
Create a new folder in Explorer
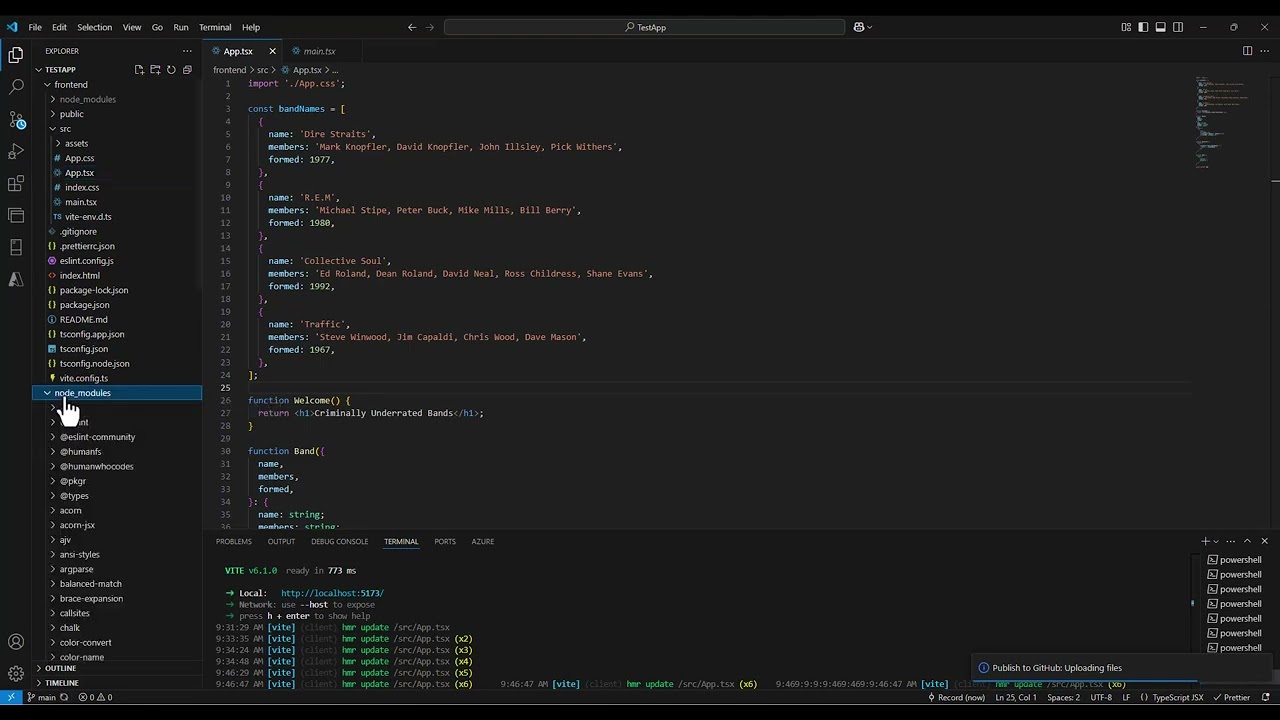click(x=155, y=70)
